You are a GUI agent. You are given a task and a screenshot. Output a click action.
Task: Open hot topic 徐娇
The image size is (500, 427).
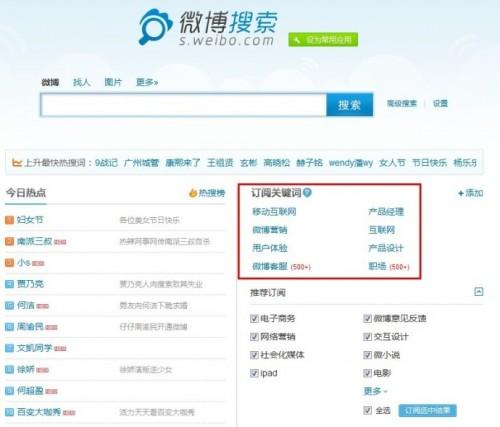[26, 369]
